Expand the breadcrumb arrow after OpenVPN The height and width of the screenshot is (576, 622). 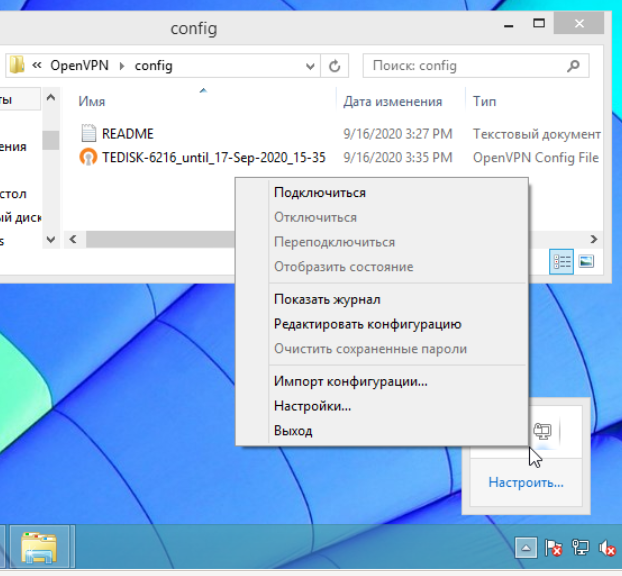(x=122, y=66)
